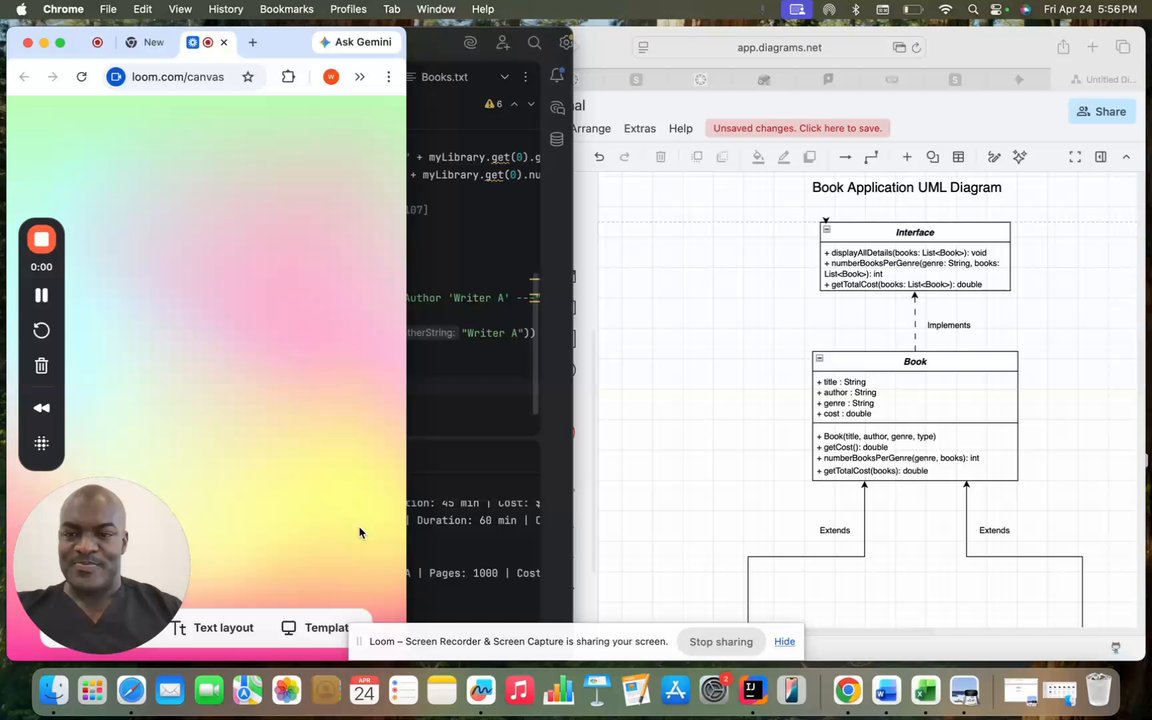Select Freehand drawing tool in diagrams.net
The height and width of the screenshot is (720, 1152).
pyautogui.click(x=994, y=156)
